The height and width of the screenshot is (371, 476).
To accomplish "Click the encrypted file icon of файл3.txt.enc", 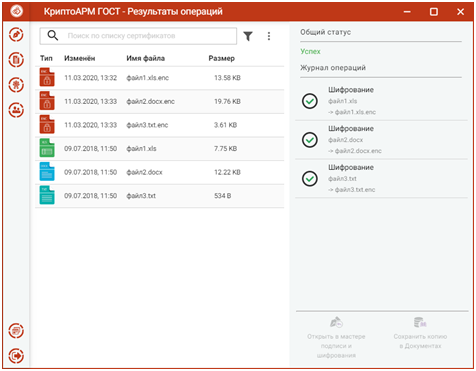I will click(x=47, y=125).
